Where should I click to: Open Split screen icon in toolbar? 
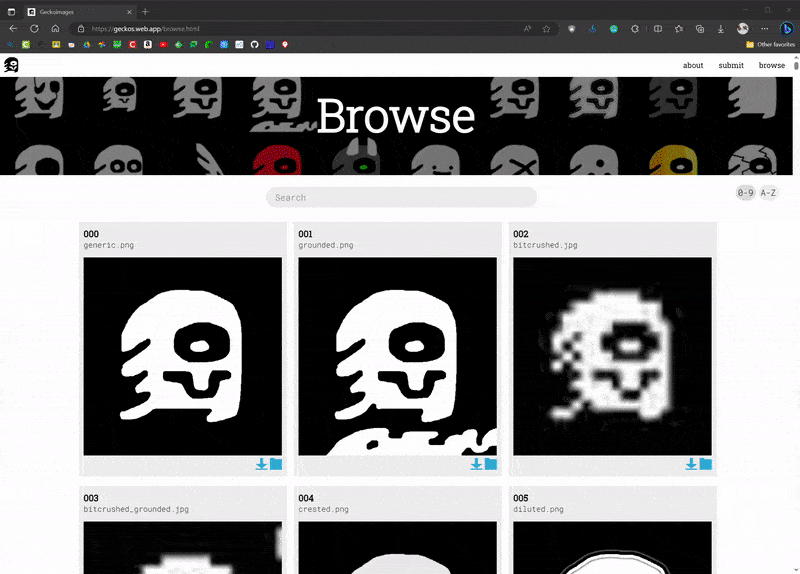658,29
